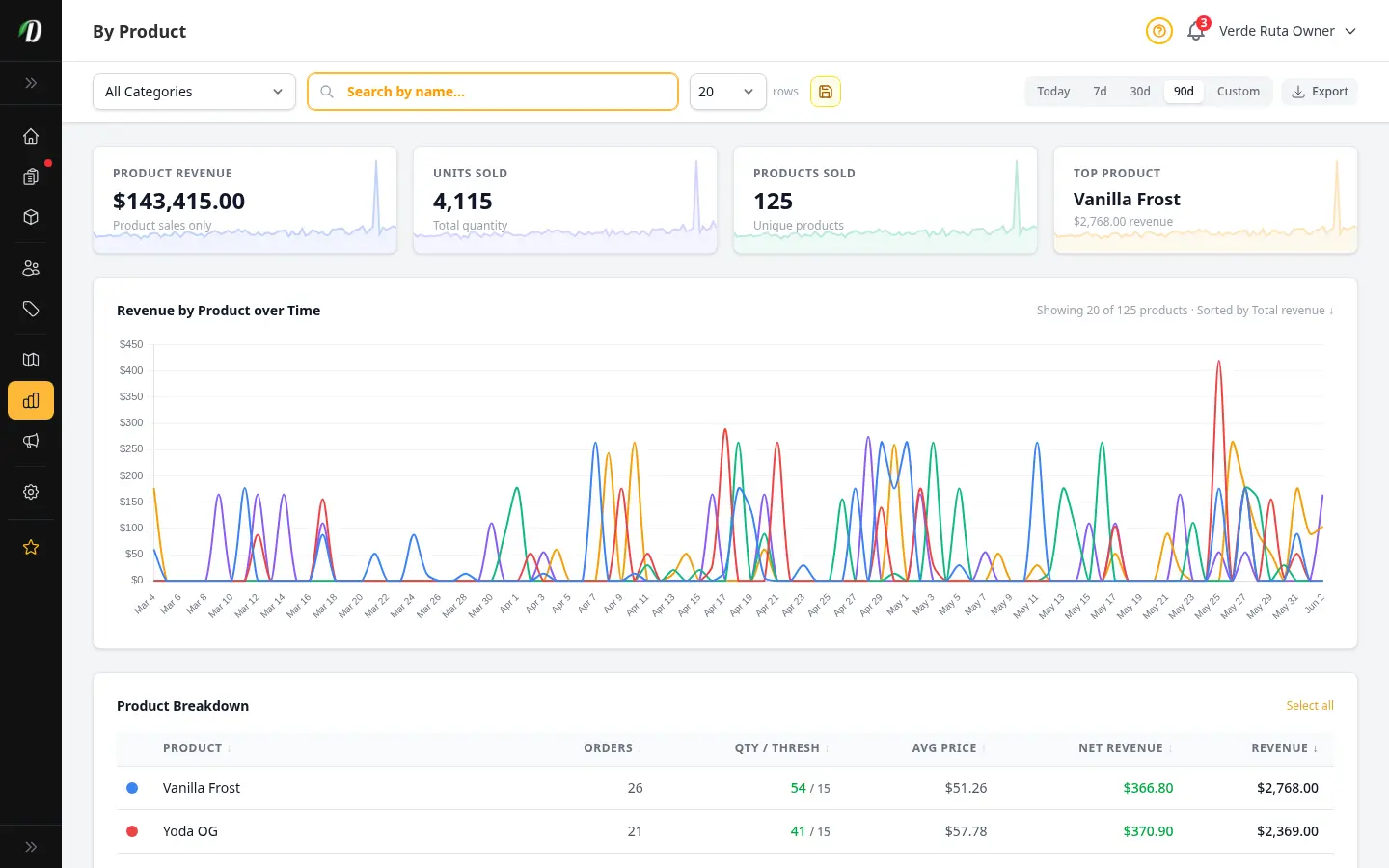Switch to the 30d date range
This screenshot has width=1389, height=868.
(x=1140, y=92)
